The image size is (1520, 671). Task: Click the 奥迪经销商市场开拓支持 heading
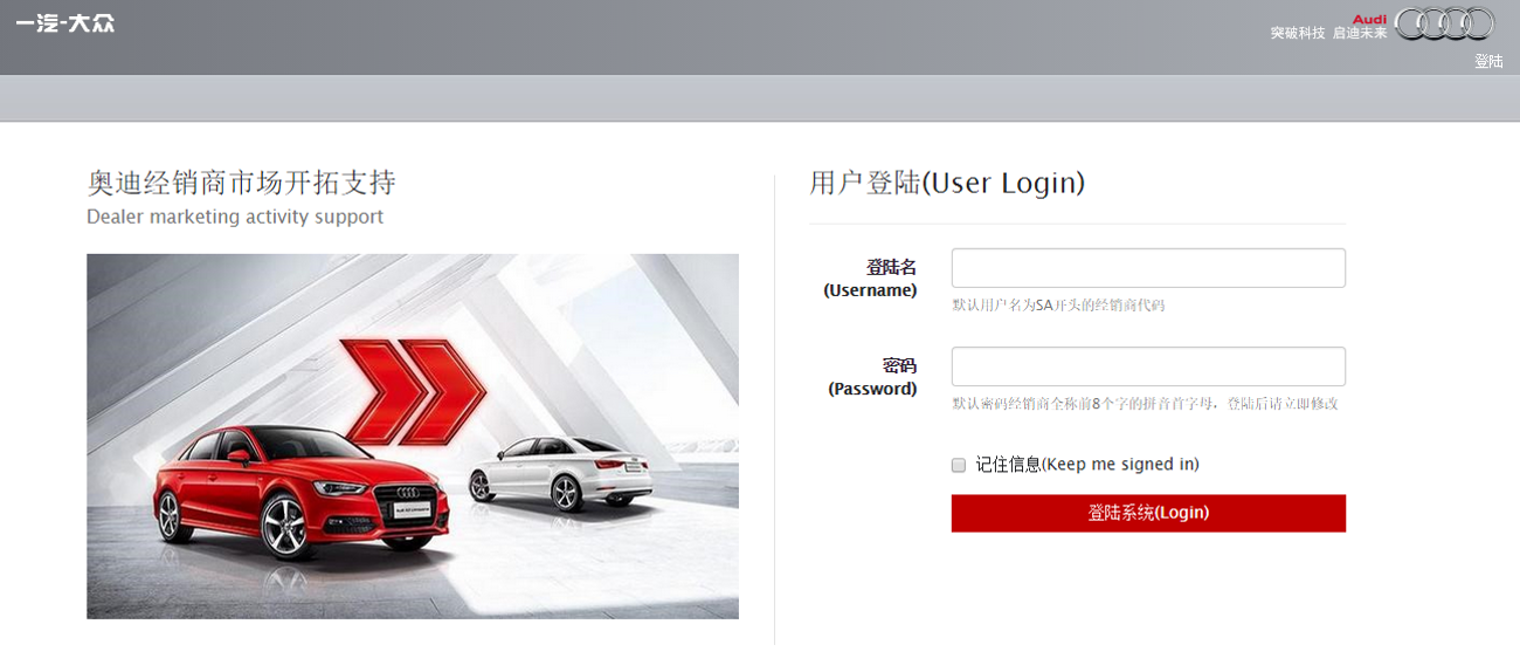tap(241, 183)
